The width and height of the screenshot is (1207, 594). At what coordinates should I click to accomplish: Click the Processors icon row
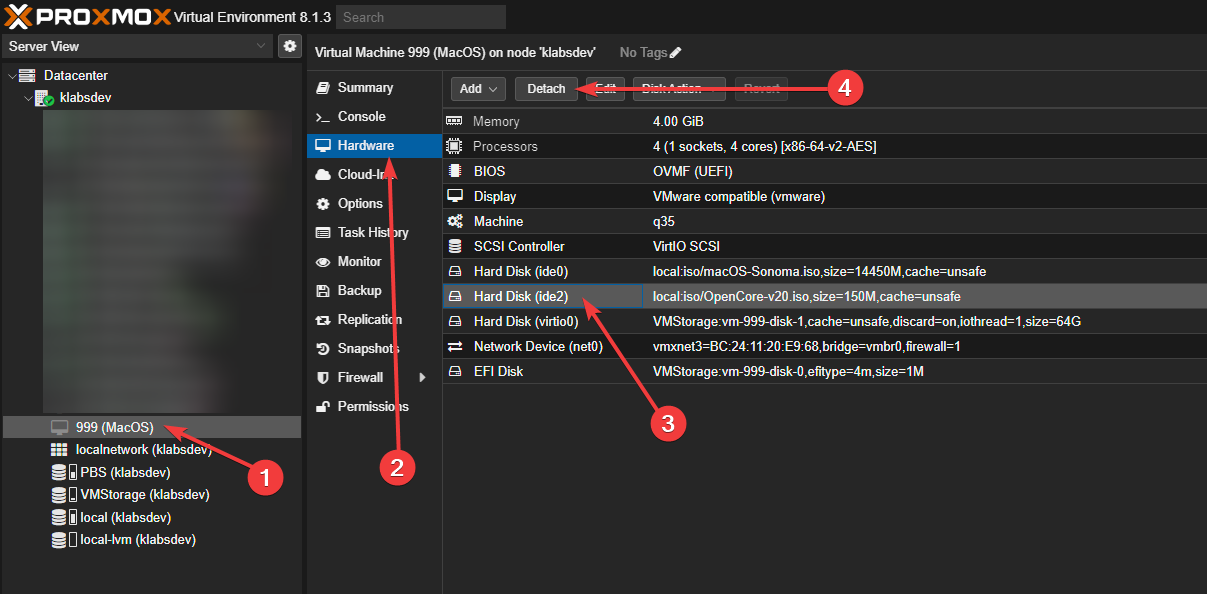click(x=456, y=146)
